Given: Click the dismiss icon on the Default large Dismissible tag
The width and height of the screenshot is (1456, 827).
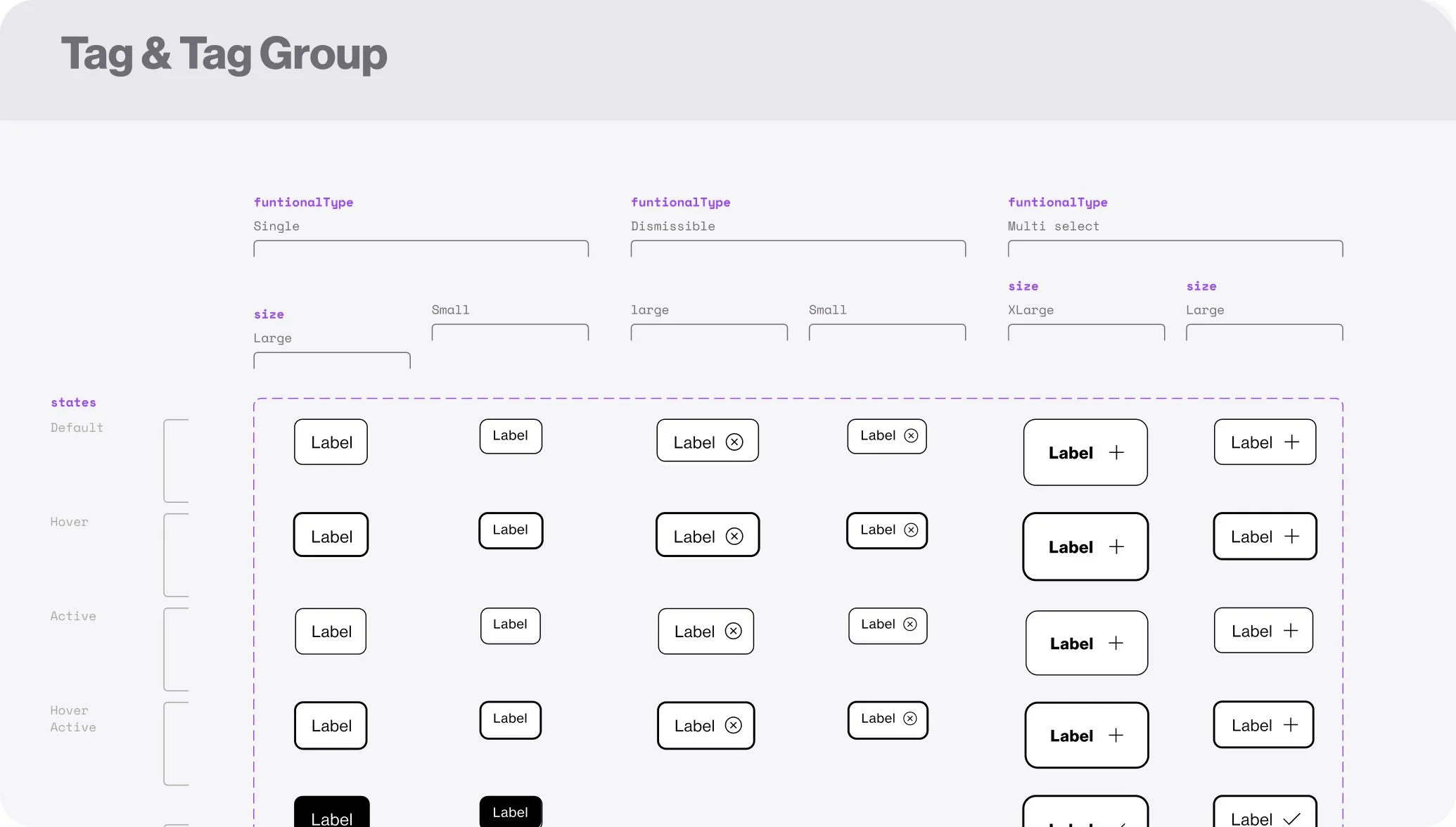Looking at the screenshot, I should pos(734,442).
